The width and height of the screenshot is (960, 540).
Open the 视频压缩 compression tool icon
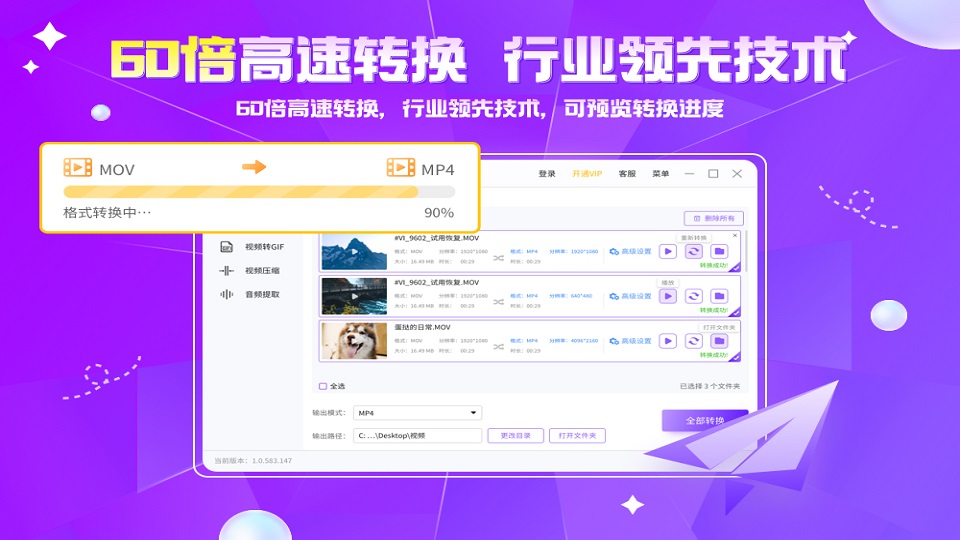[227, 271]
